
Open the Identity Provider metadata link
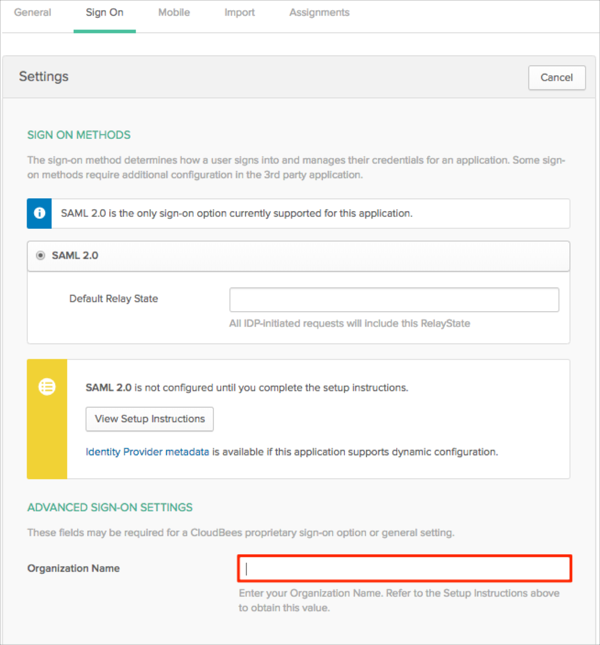tap(148, 452)
